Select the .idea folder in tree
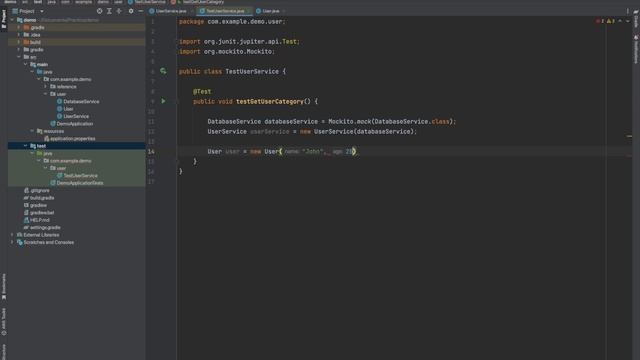 [35, 35]
